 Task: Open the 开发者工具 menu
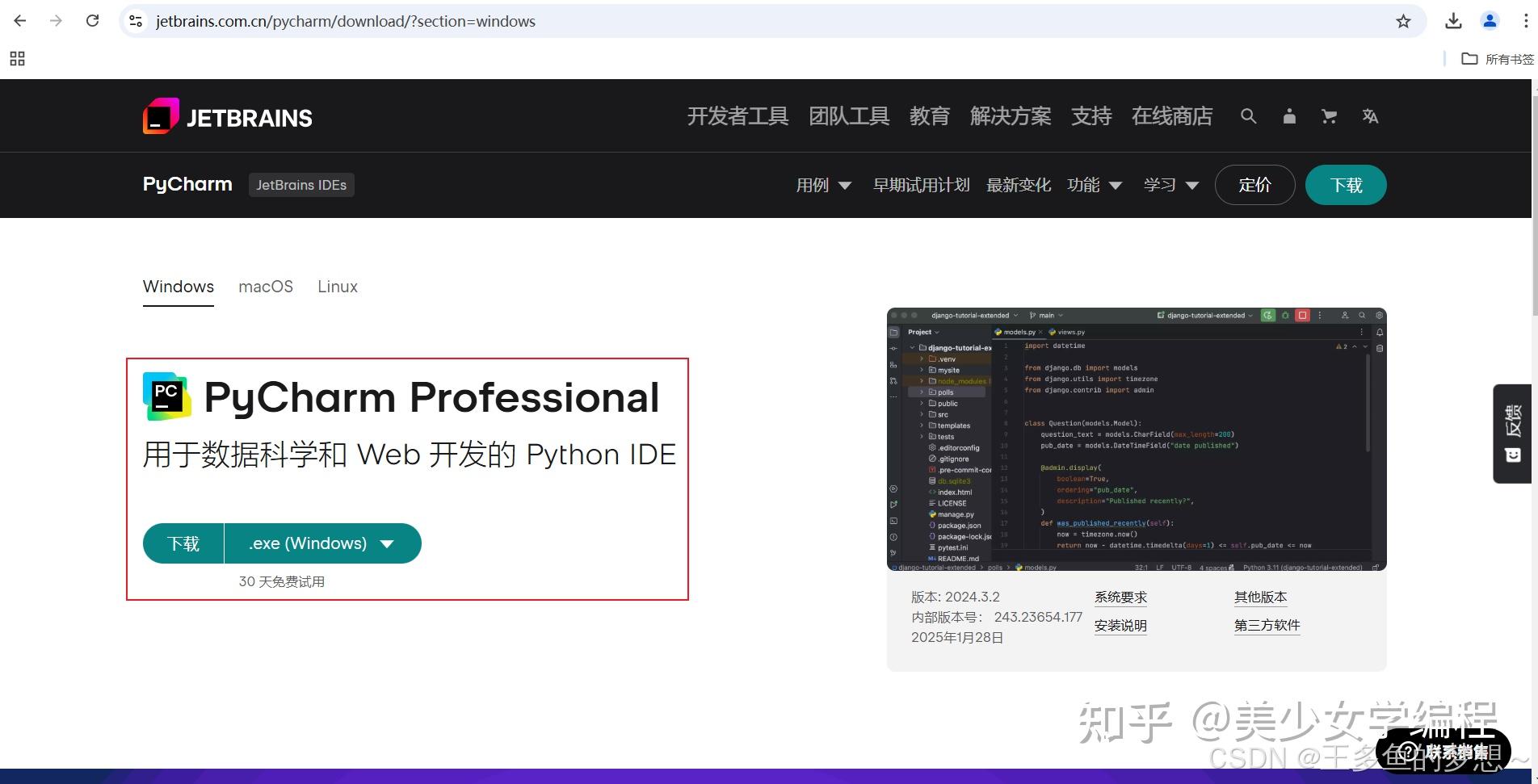(737, 116)
